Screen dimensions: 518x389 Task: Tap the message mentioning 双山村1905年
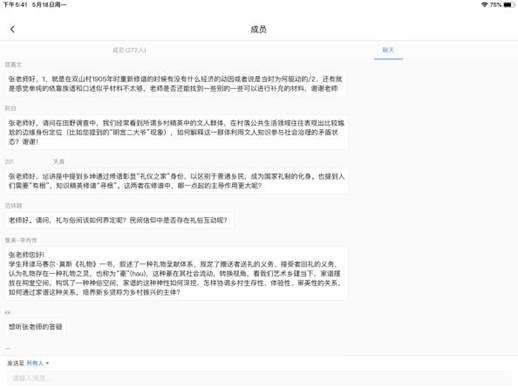click(x=176, y=84)
